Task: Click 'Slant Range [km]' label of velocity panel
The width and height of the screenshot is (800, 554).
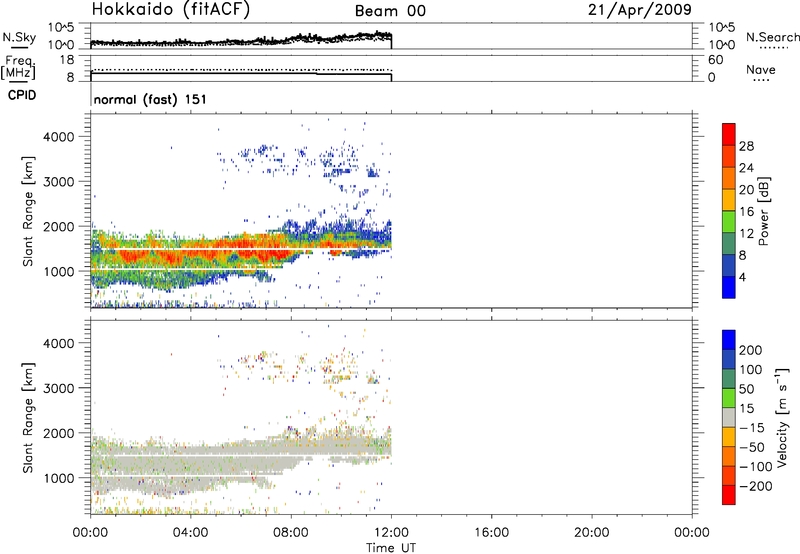Action: [x=28, y=418]
